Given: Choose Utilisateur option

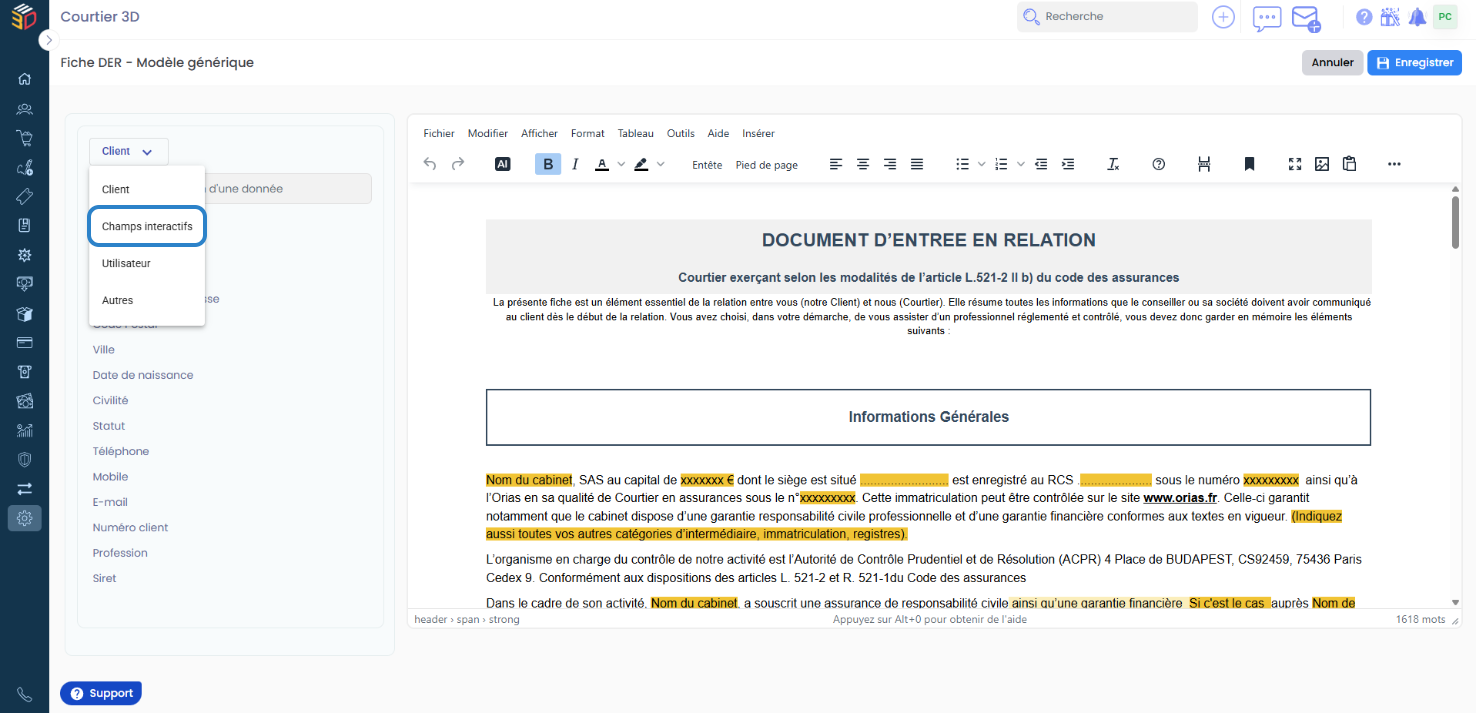Looking at the screenshot, I should click(147, 263).
